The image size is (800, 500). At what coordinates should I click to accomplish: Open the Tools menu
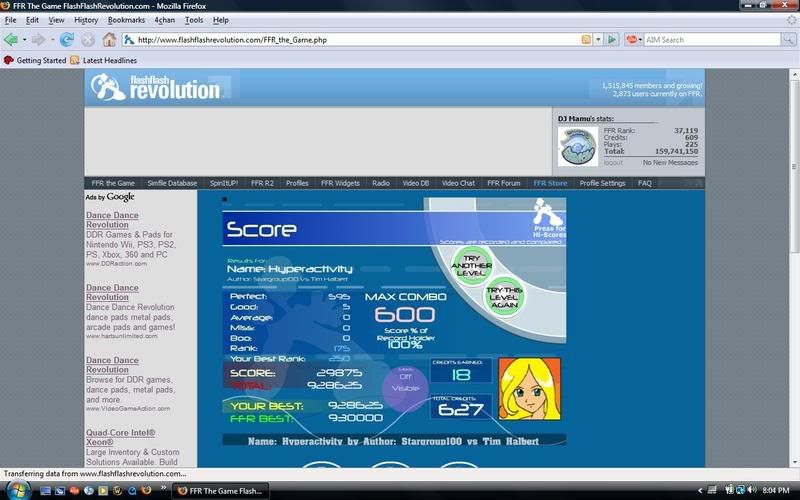(x=194, y=20)
